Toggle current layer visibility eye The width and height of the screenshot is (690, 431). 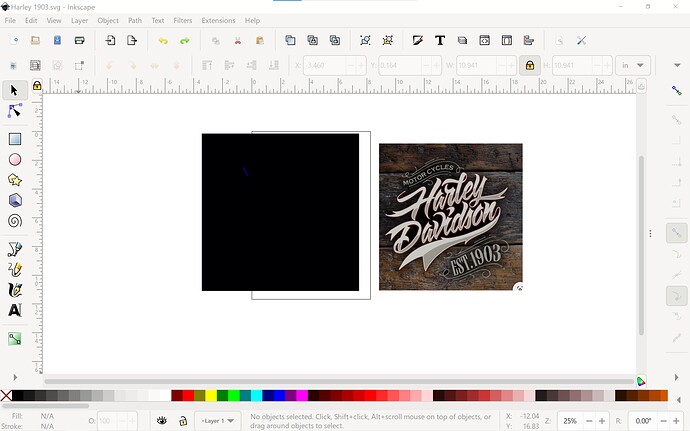[161, 420]
